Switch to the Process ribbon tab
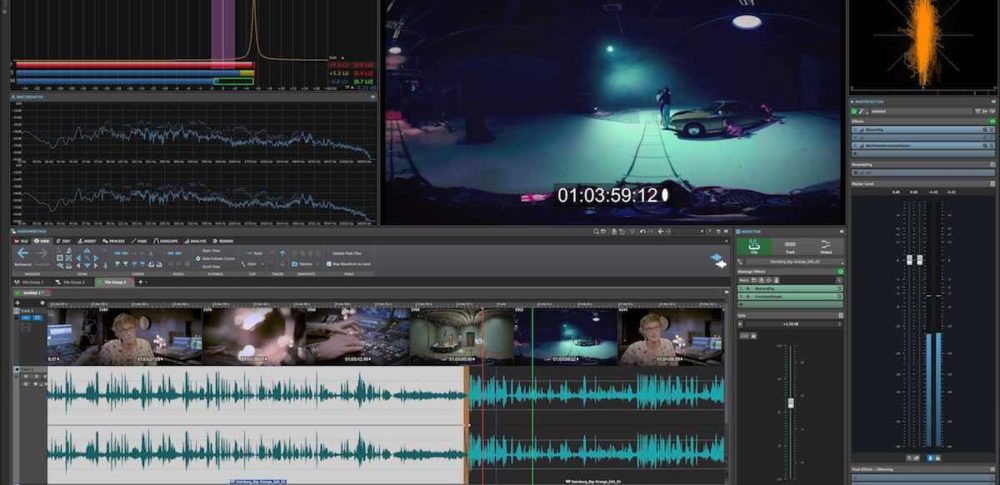Image resolution: width=1000 pixels, height=485 pixels. click(x=115, y=240)
